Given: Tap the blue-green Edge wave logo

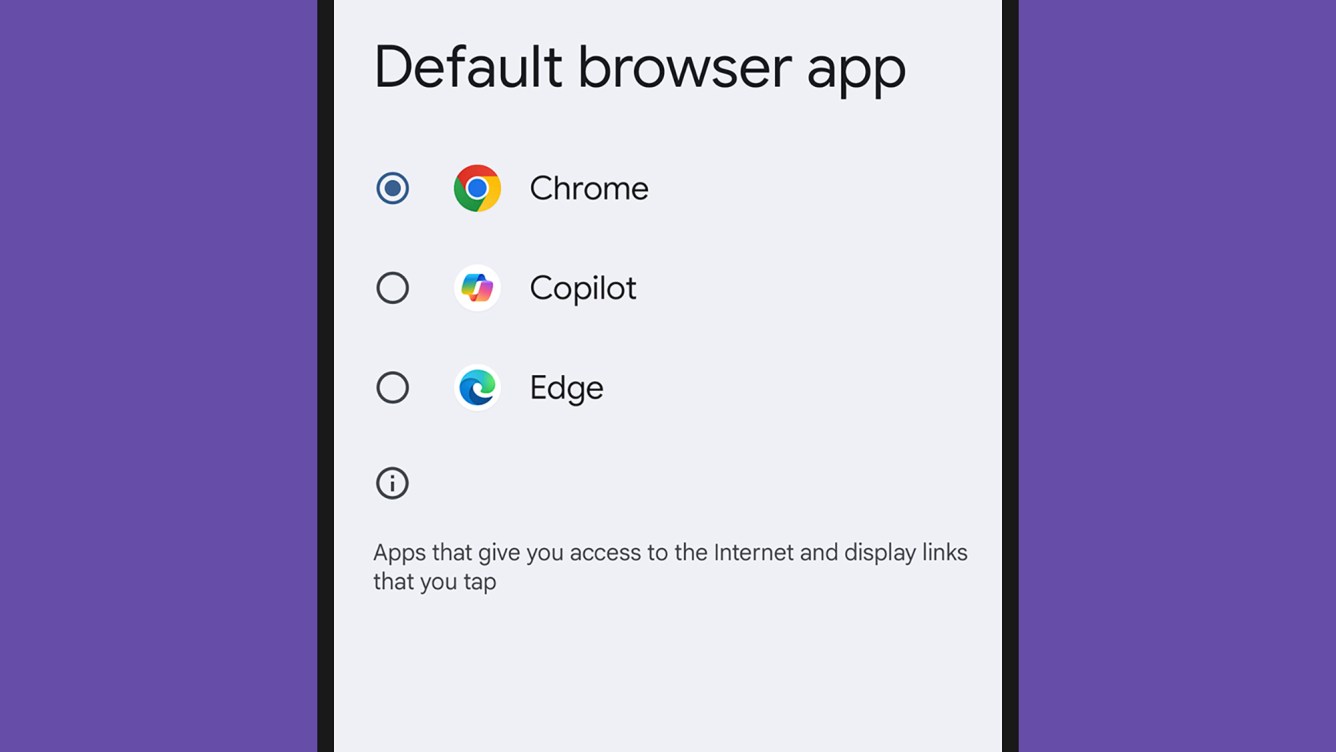Looking at the screenshot, I should (477, 388).
